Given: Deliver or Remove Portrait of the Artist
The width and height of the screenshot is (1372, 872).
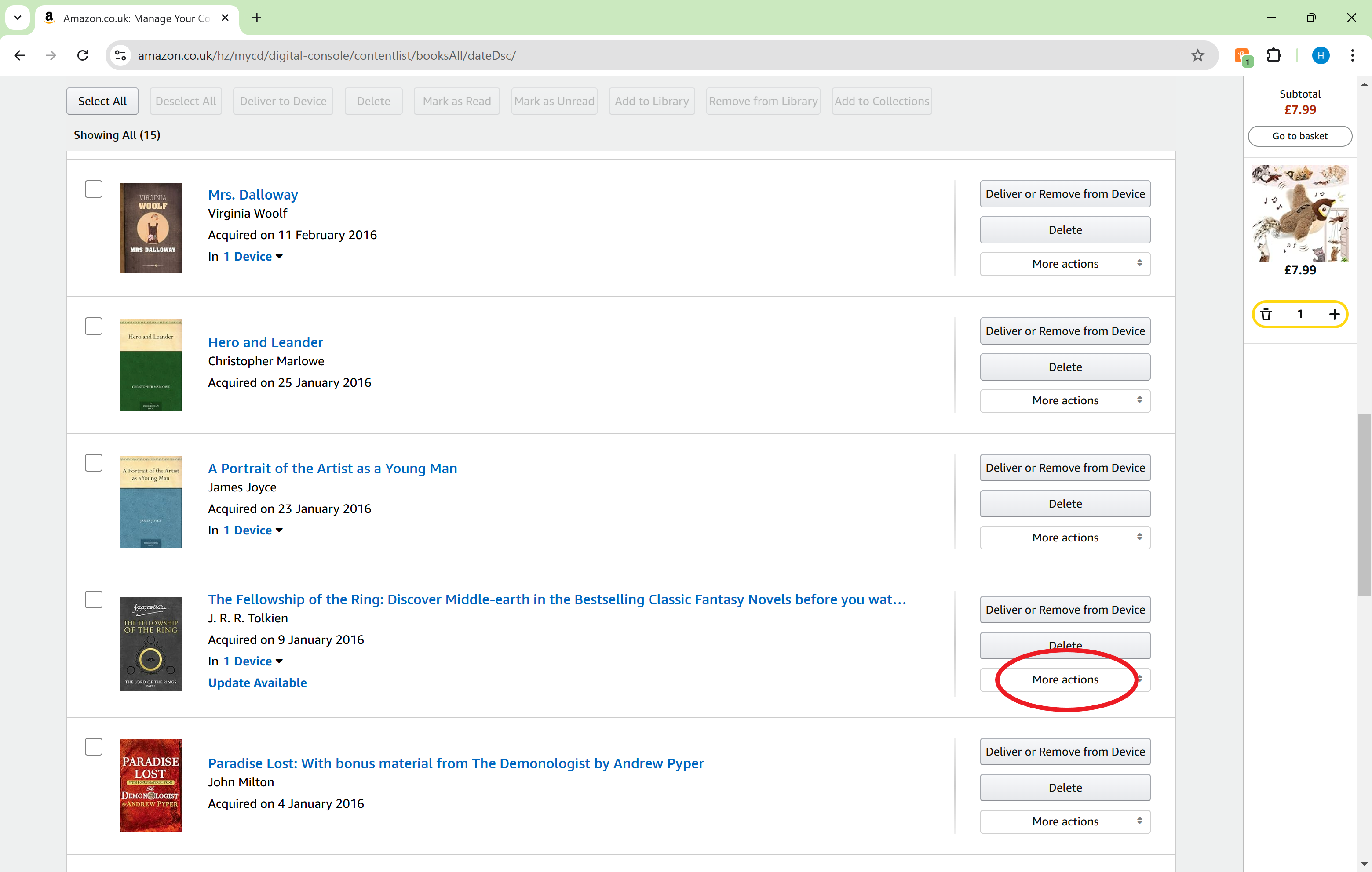Looking at the screenshot, I should click(1065, 468).
